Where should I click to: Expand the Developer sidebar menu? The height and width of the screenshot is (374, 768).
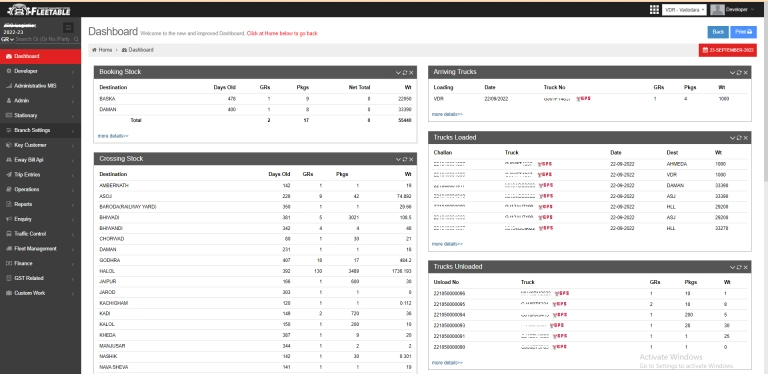coord(40,71)
